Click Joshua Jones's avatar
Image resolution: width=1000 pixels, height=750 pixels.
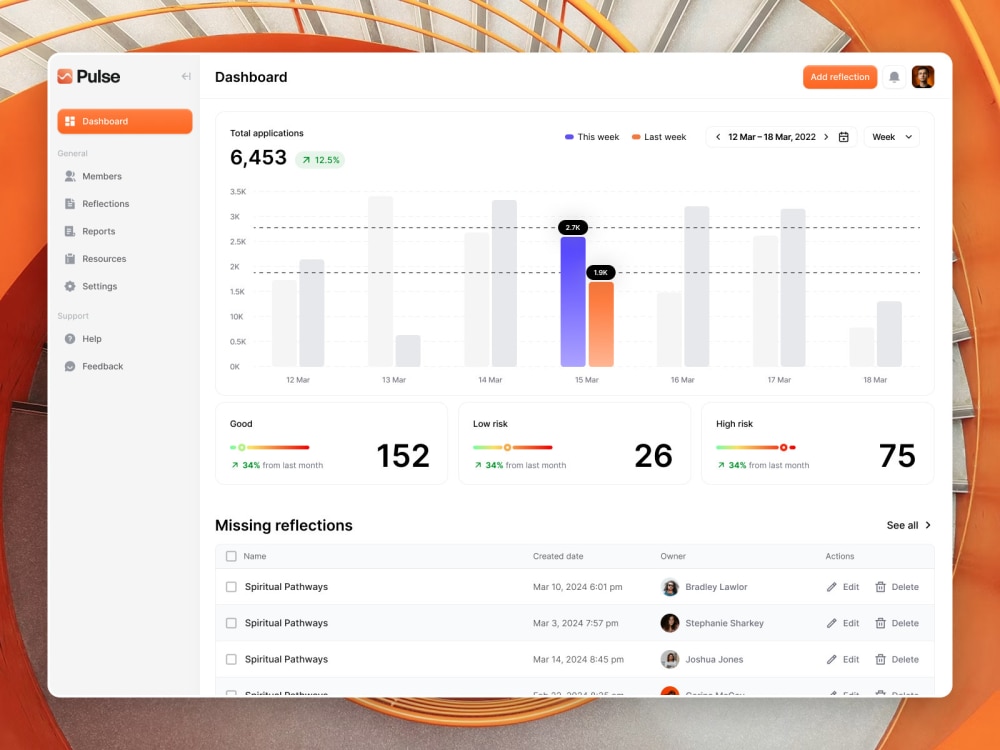tap(670, 659)
